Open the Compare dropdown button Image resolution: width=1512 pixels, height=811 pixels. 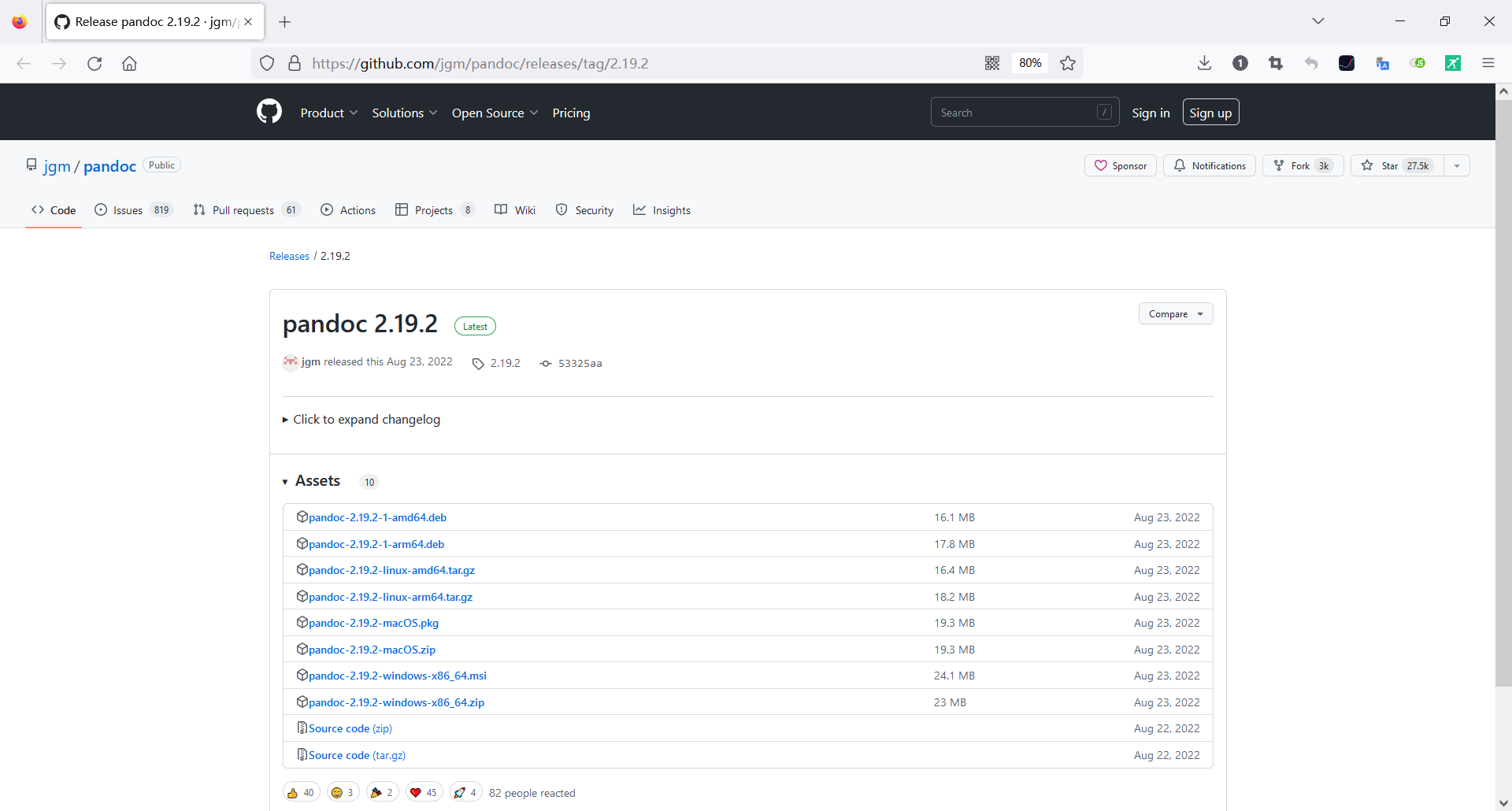point(1176,314)
